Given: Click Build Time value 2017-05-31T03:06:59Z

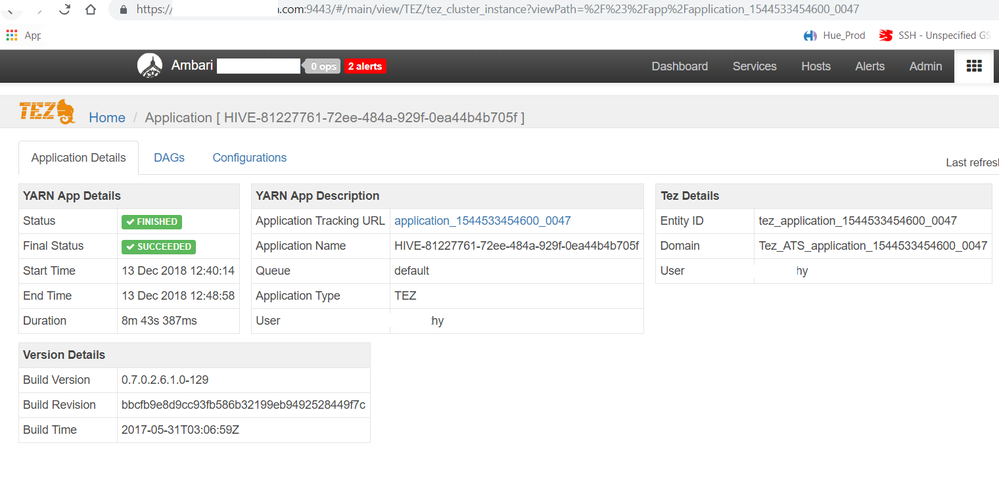Looking at the screenshot, I should click(x=180, y=430).
